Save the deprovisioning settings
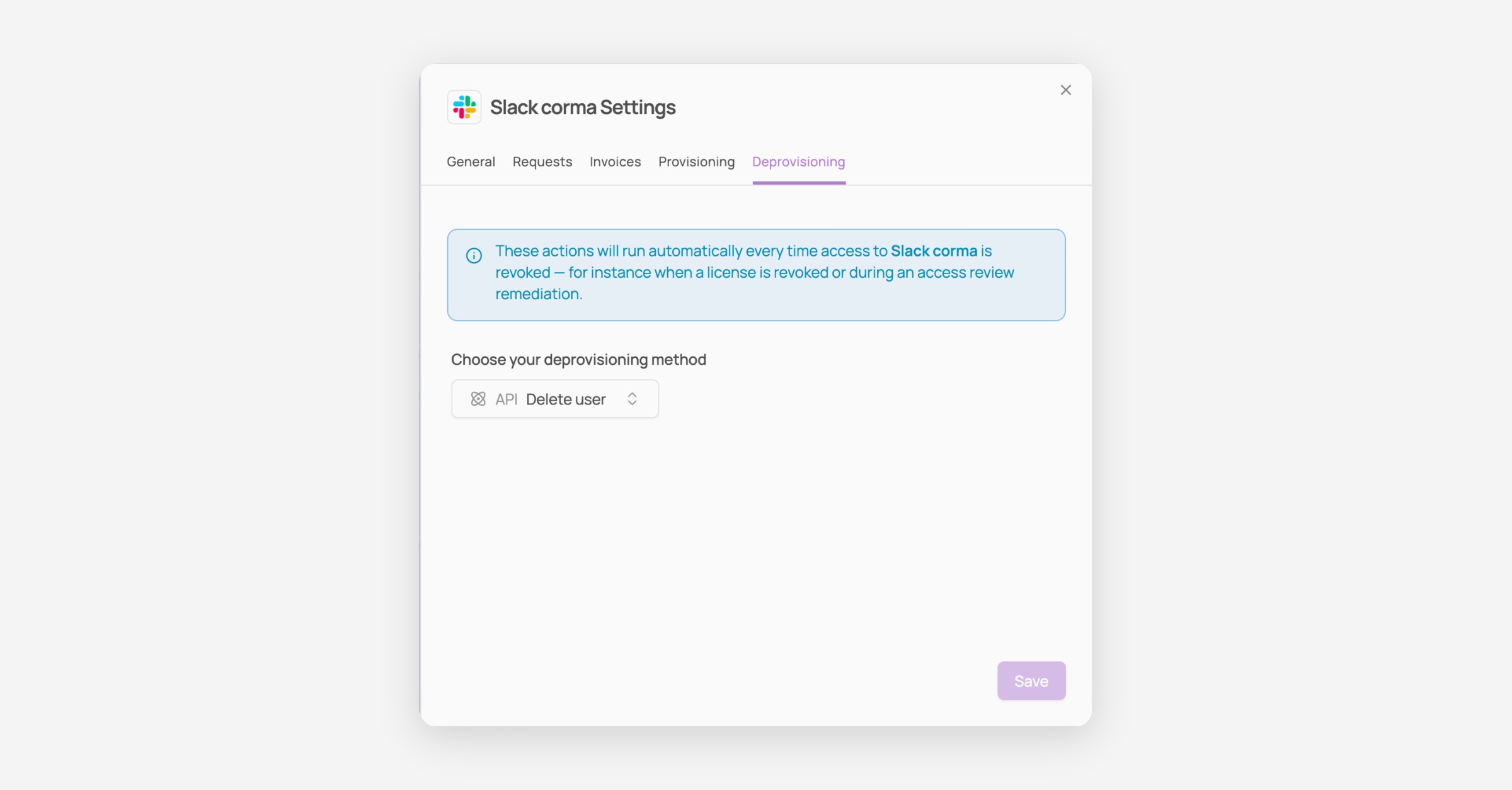 pos(1031,680)
